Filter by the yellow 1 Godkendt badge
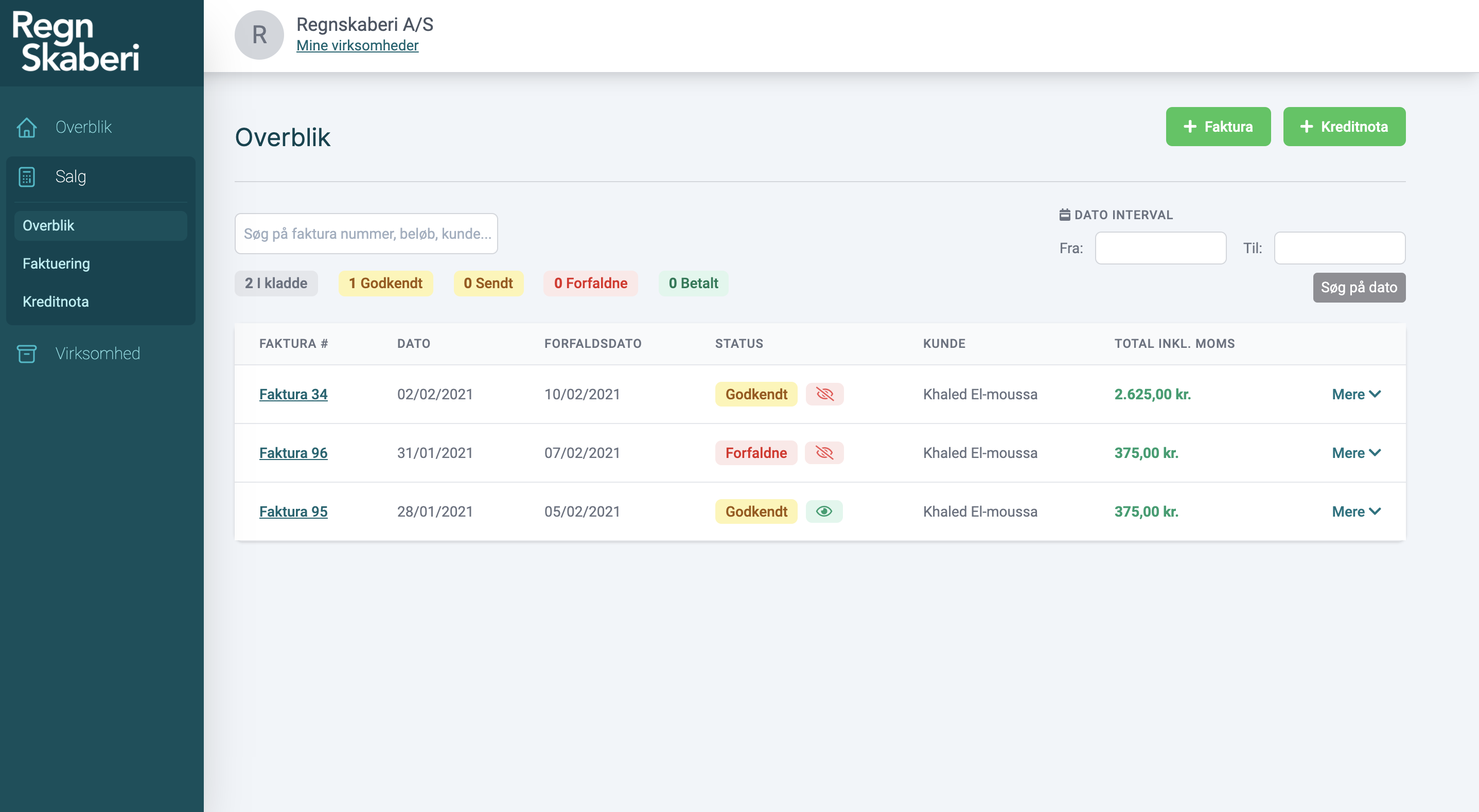The image size is (1479, 812). click(x=385, y=283)
